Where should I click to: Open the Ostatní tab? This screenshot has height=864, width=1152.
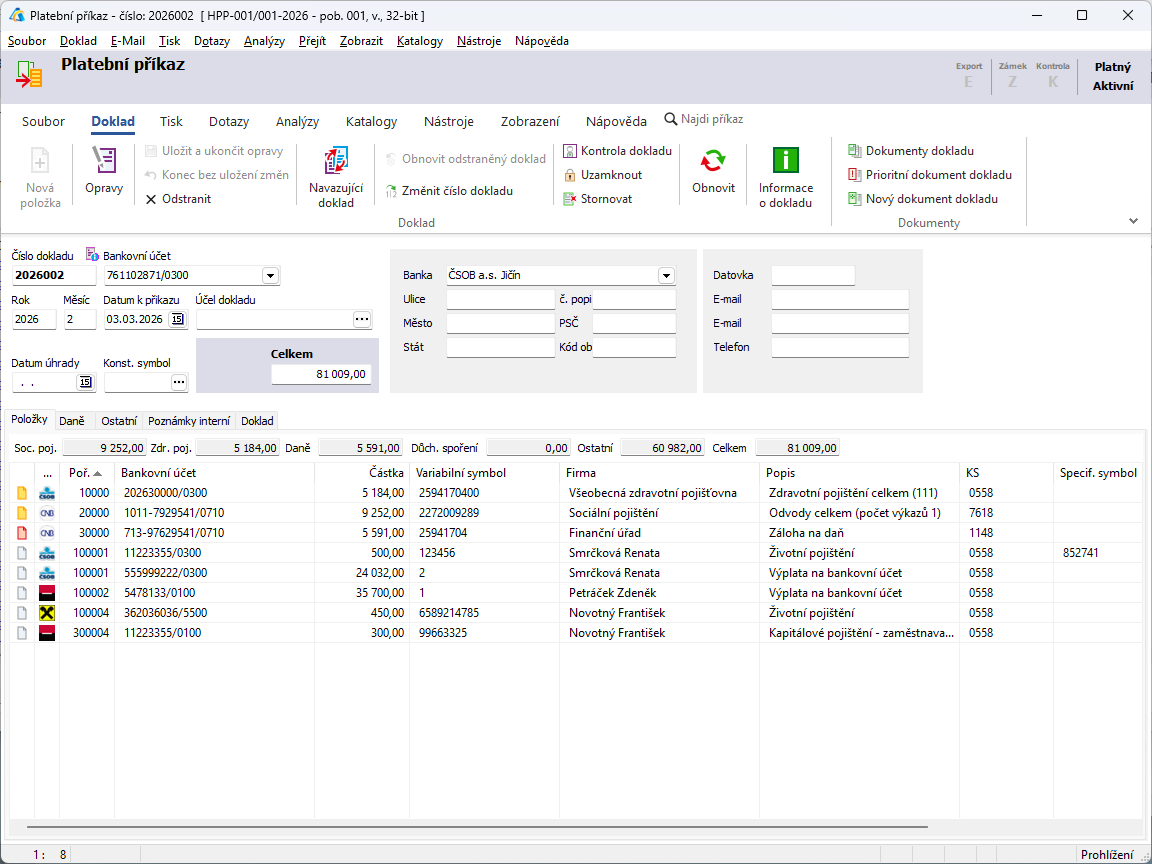click(119, 421)
